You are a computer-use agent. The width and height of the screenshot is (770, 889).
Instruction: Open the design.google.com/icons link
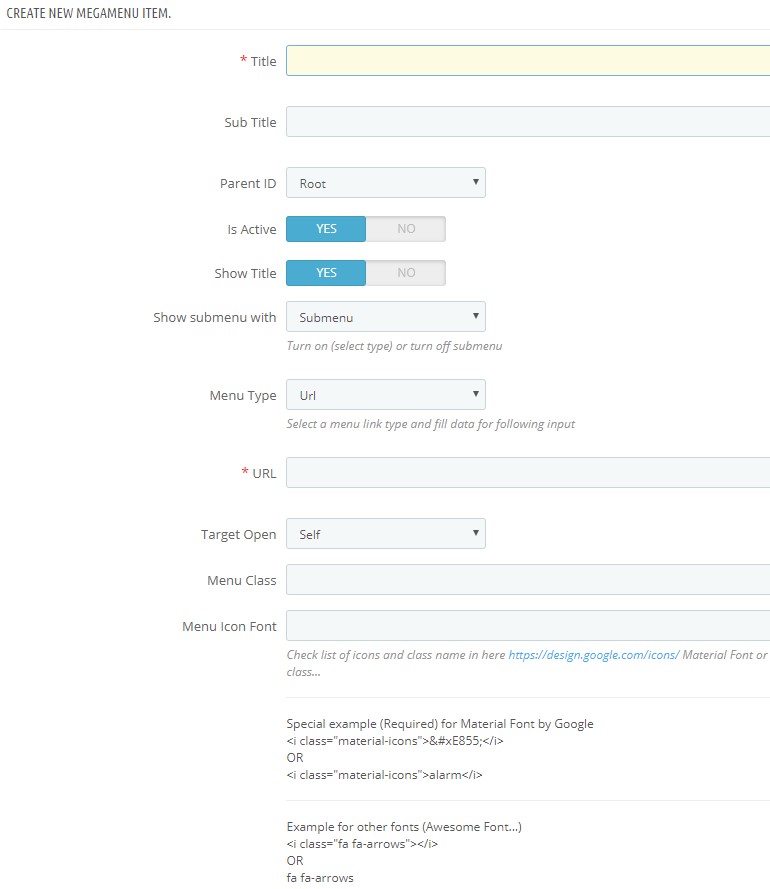click(x=593, y=655)
